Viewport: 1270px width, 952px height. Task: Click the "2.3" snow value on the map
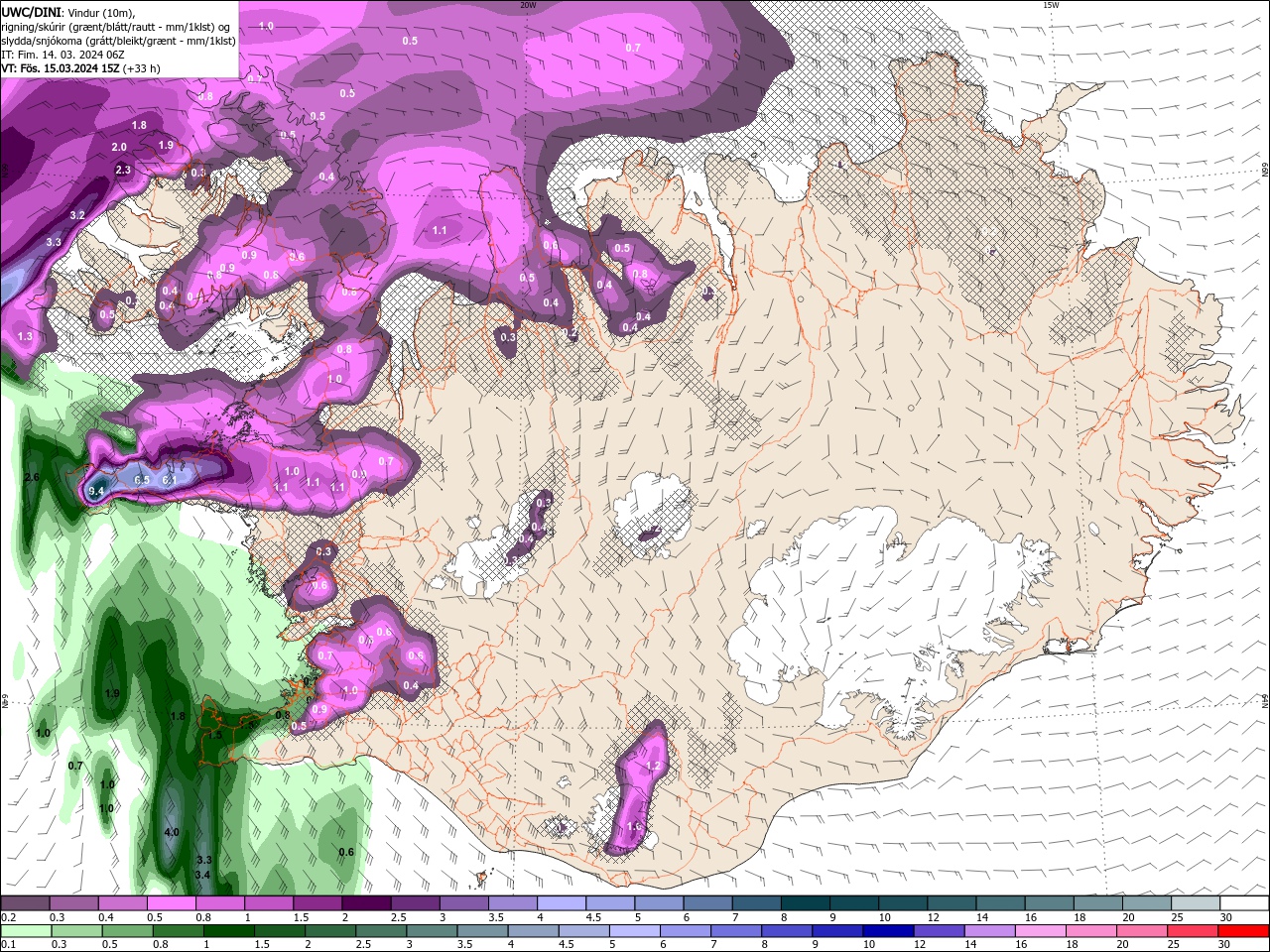tap(124, 171)
